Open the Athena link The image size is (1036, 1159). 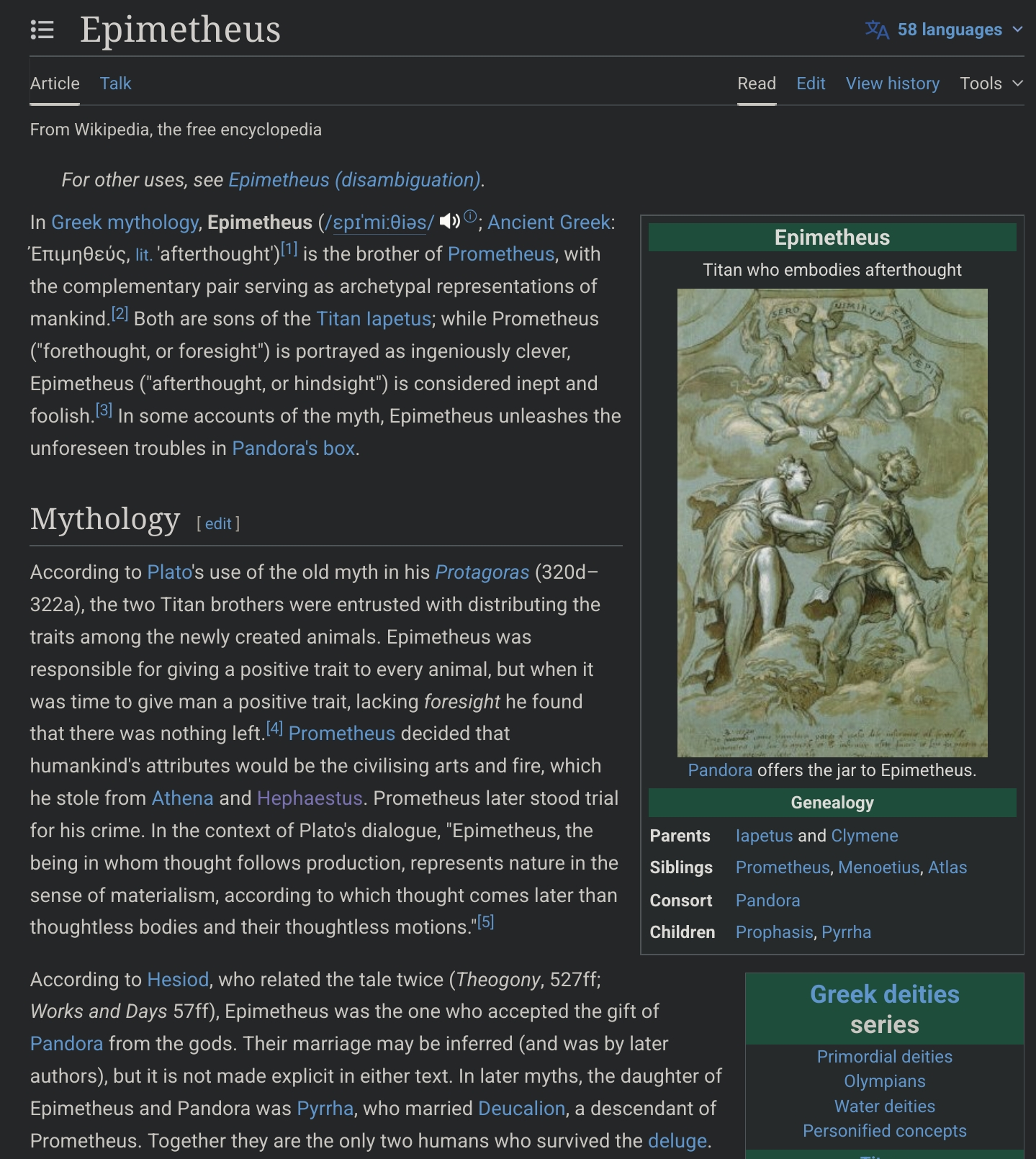183,798
